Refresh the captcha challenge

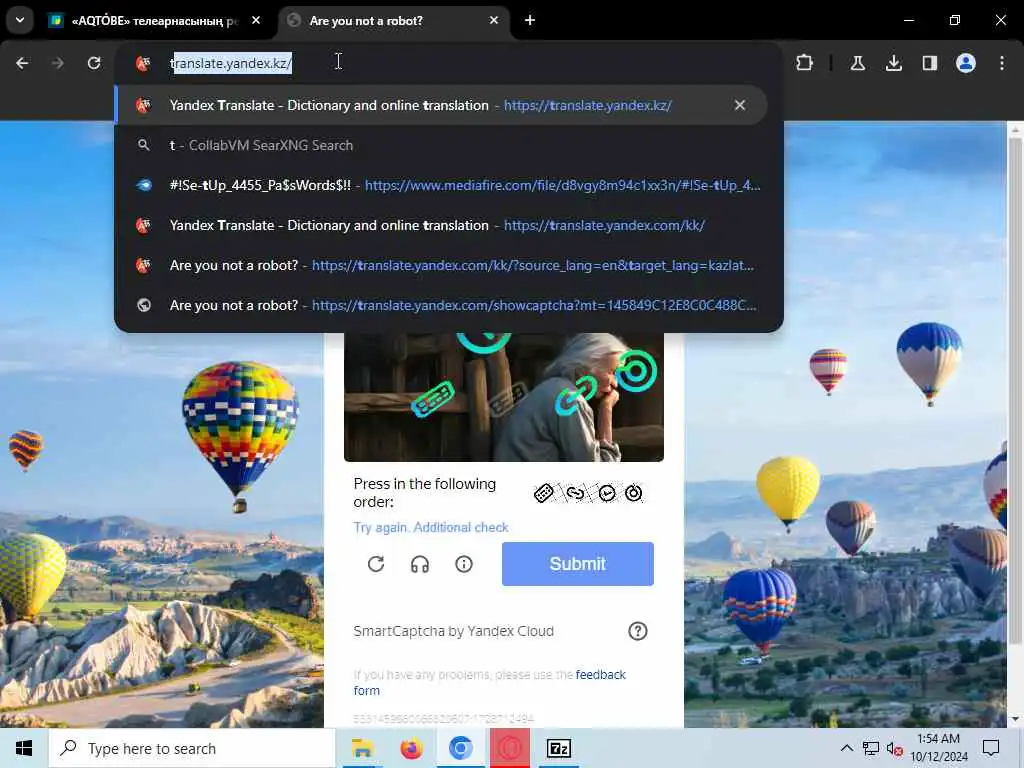(x=376, y=564)
